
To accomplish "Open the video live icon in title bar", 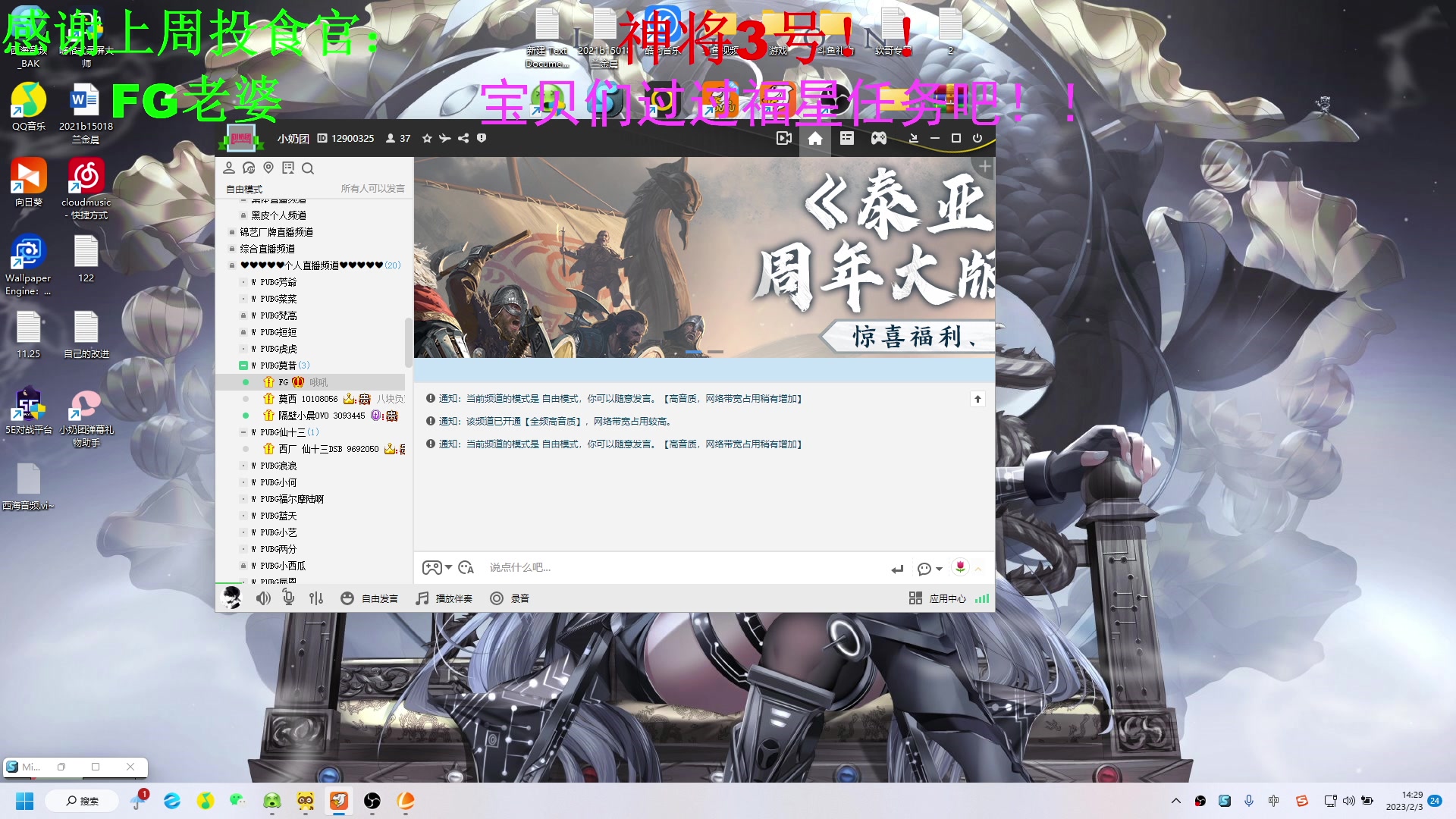I will 784,138.
